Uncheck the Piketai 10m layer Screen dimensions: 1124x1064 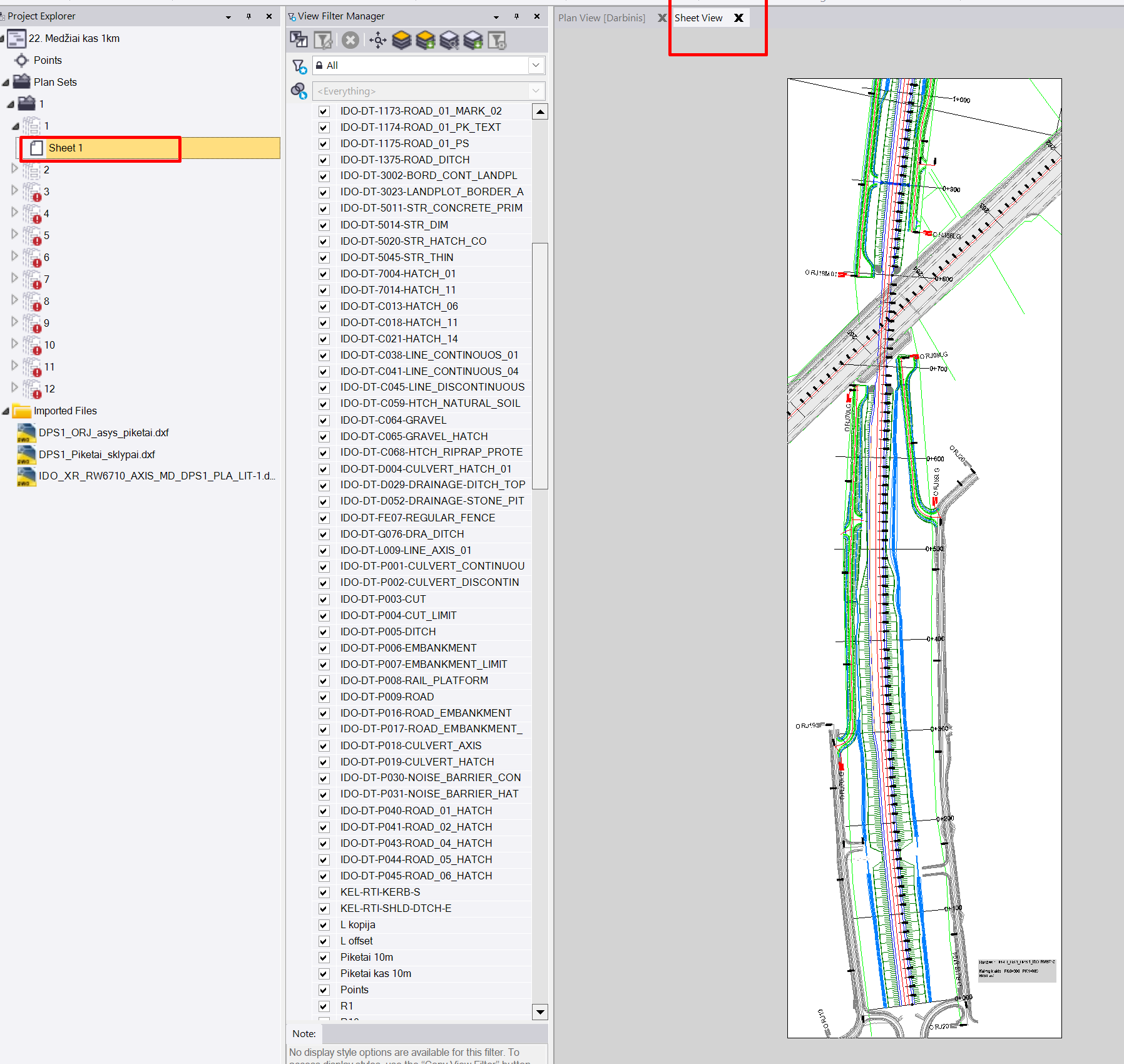coord(324,958)
